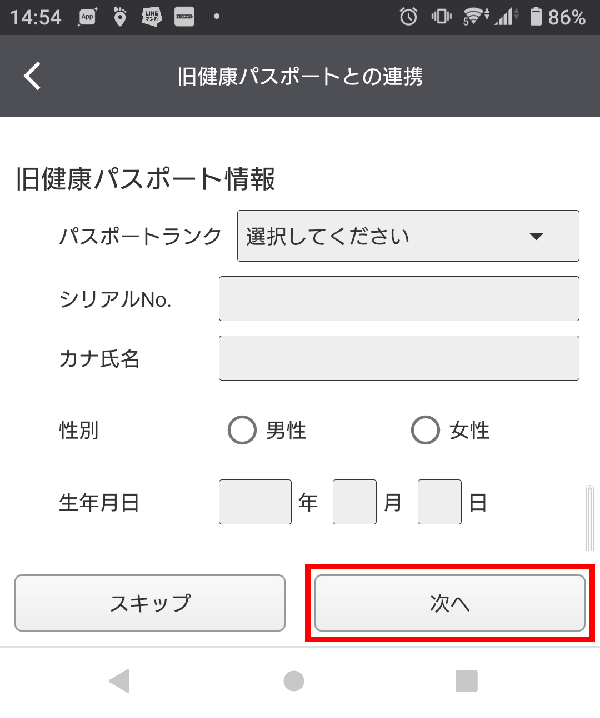The width and height of the screenshot is (600, 718).
Task: Tap the back arrow in header
Action: point(32,76)
